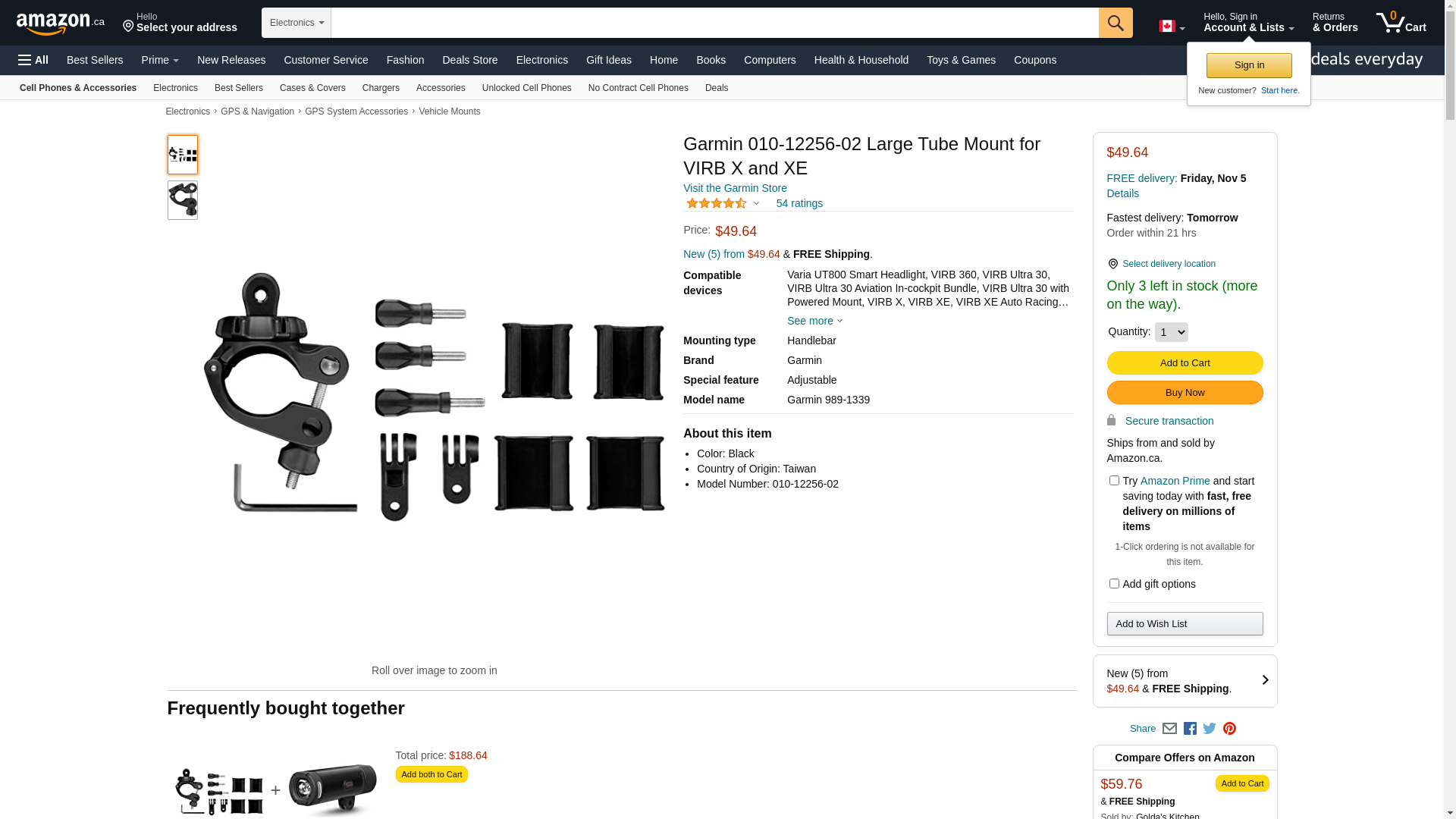Enable Add gift options checkbox

coord(1114,584)
